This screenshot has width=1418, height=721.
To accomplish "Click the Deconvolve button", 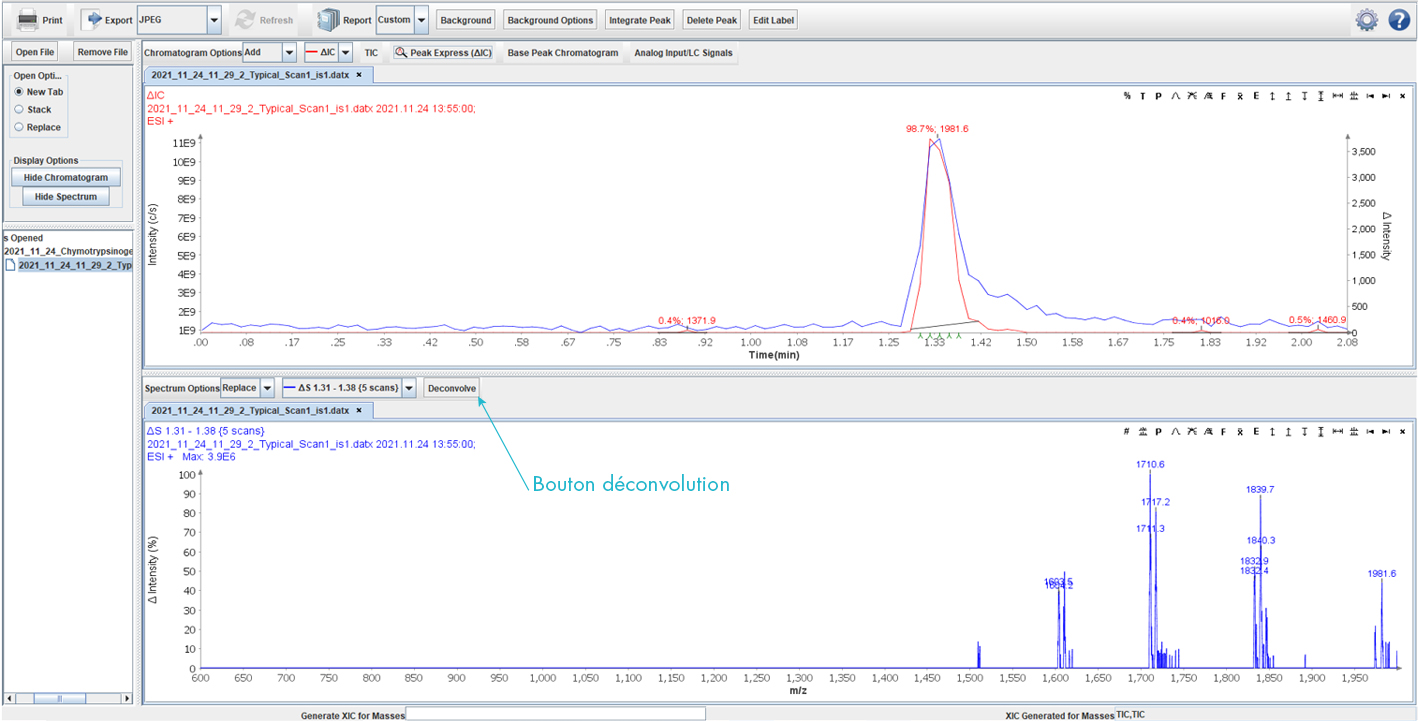I will [451, 388].
